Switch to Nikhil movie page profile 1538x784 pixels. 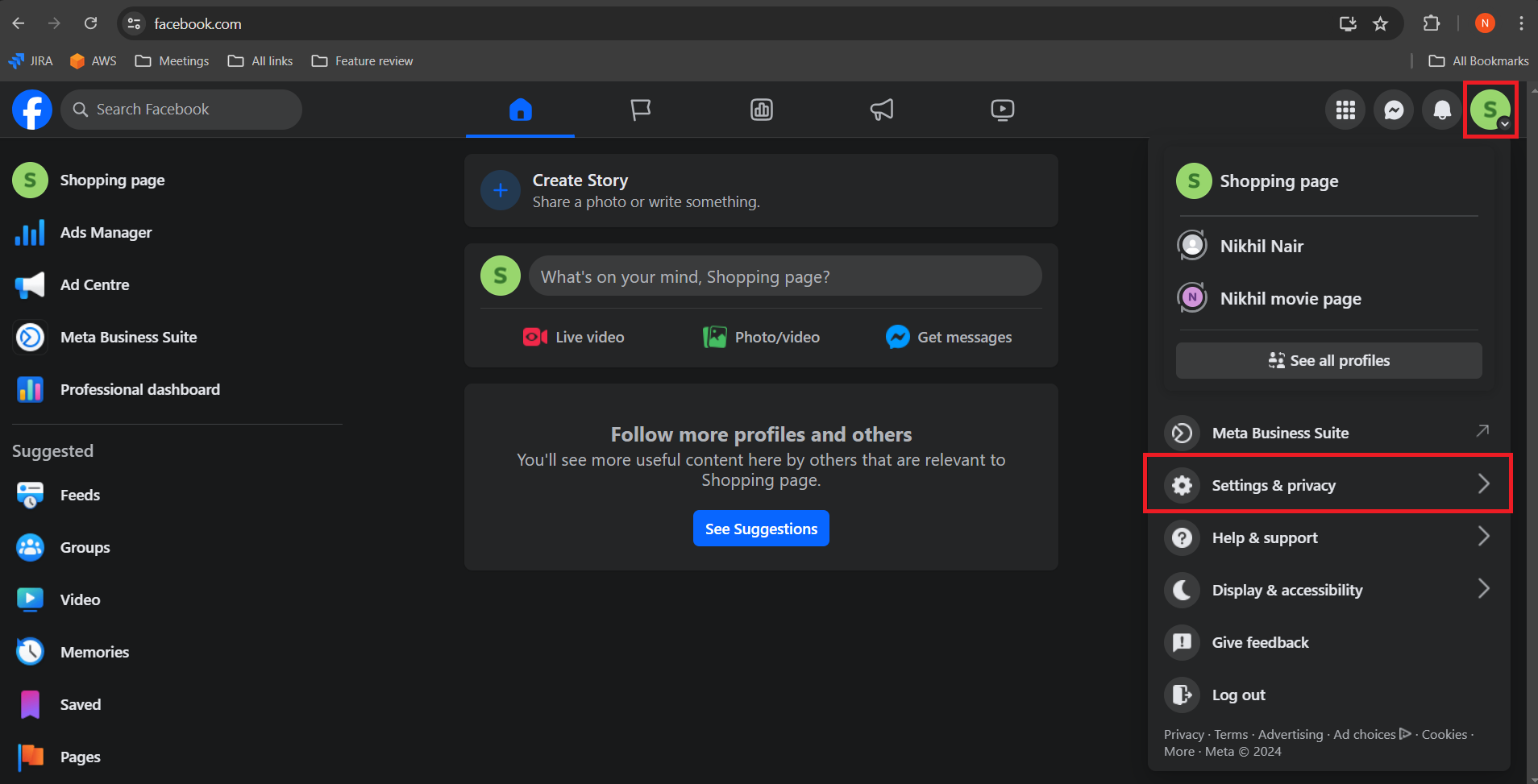(1328, 299)
